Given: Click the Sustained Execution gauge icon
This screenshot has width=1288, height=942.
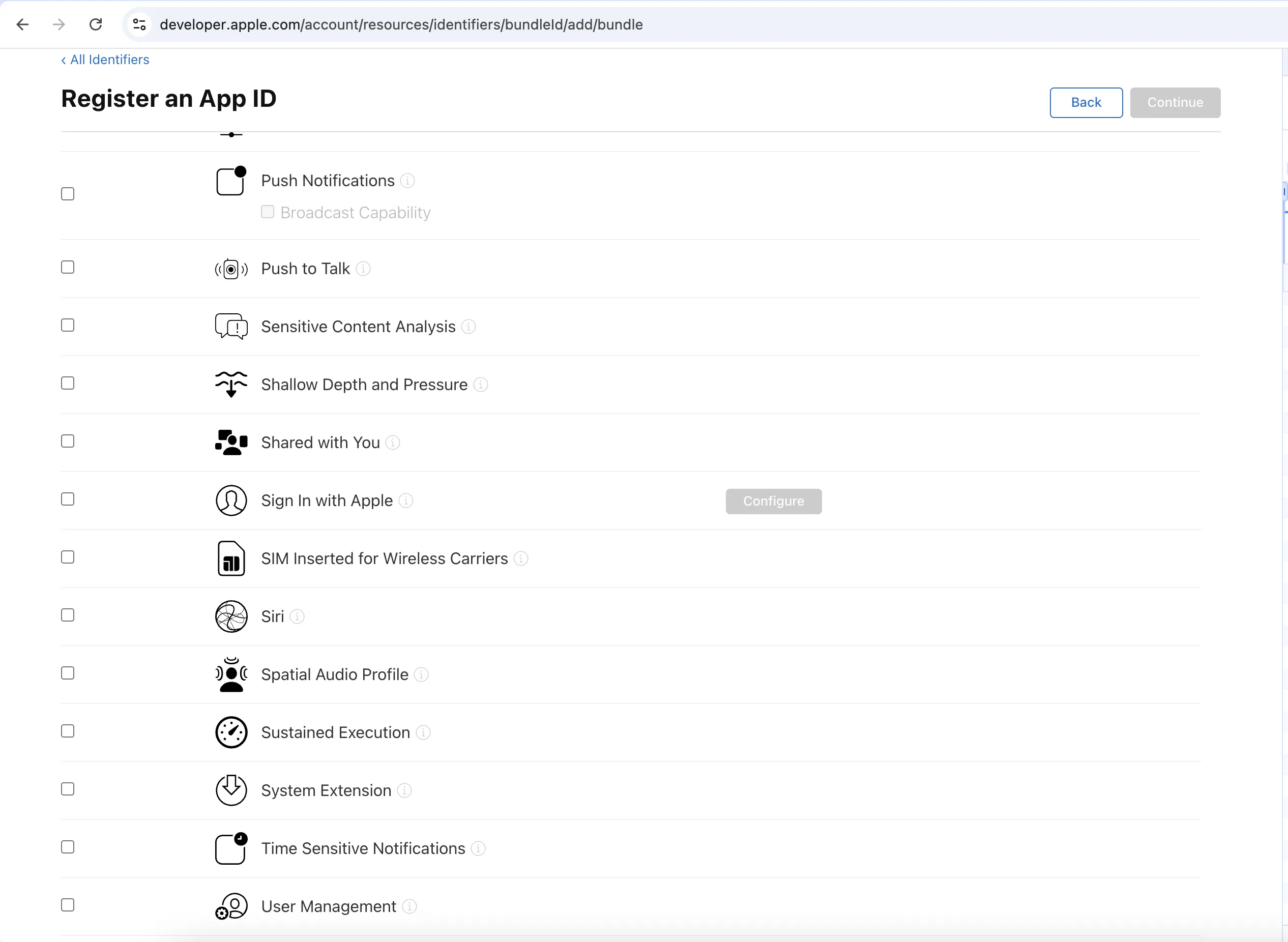Looking at the screenshot, I should pyautogui.click(x=231, y=733).
